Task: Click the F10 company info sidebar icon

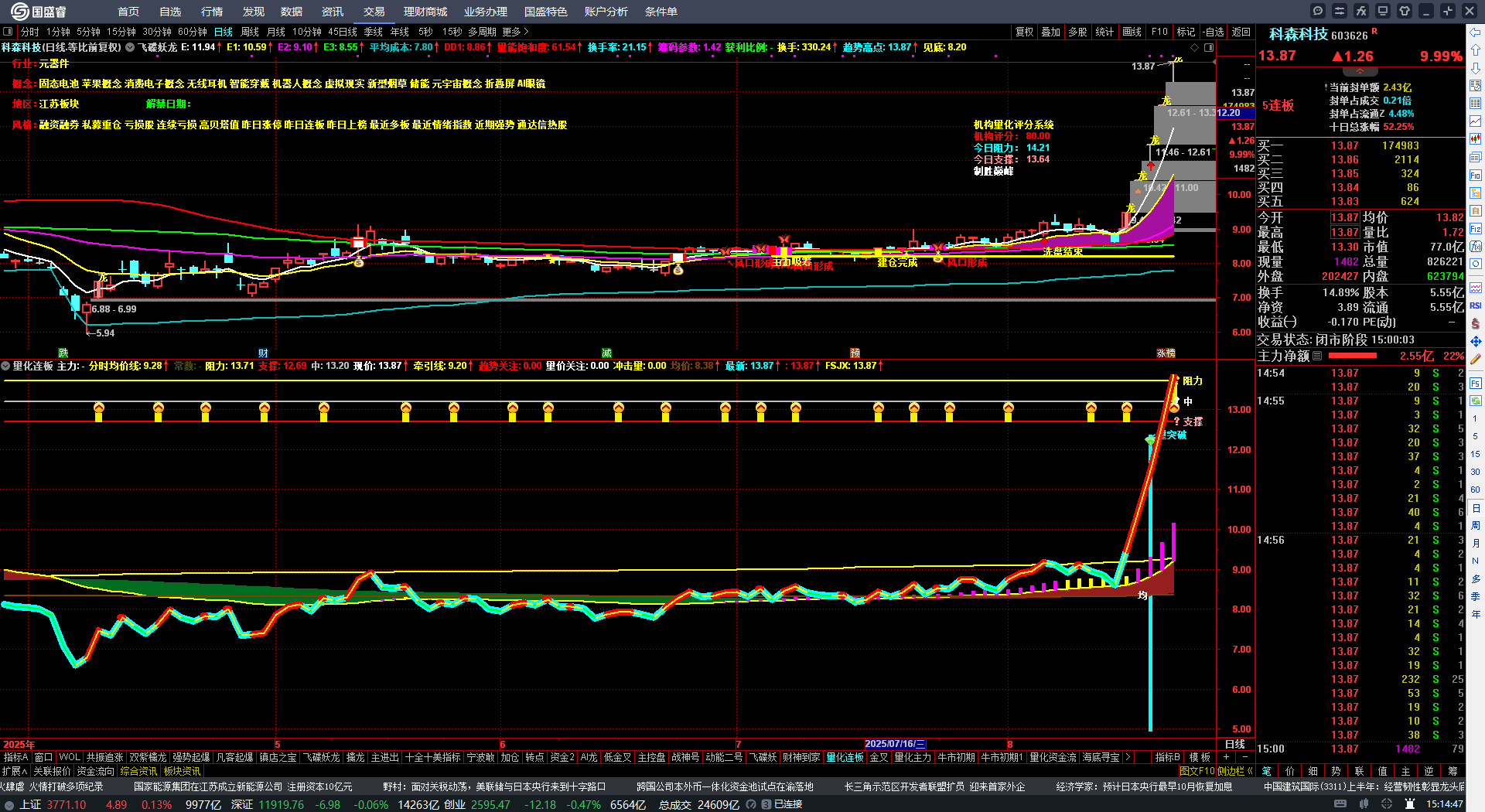Action: pos(1476,176)
